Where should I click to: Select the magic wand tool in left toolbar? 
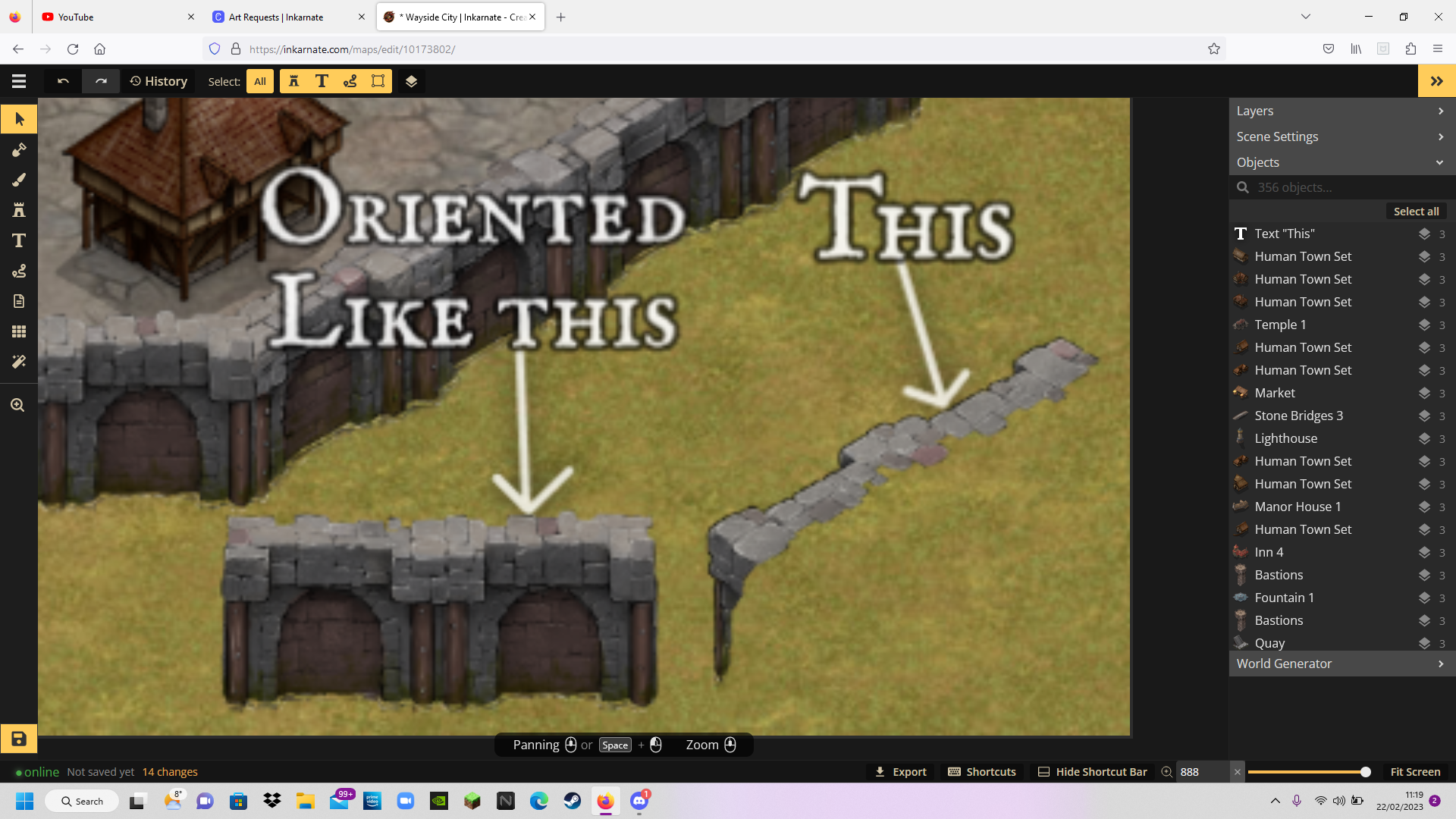(19, 362)
